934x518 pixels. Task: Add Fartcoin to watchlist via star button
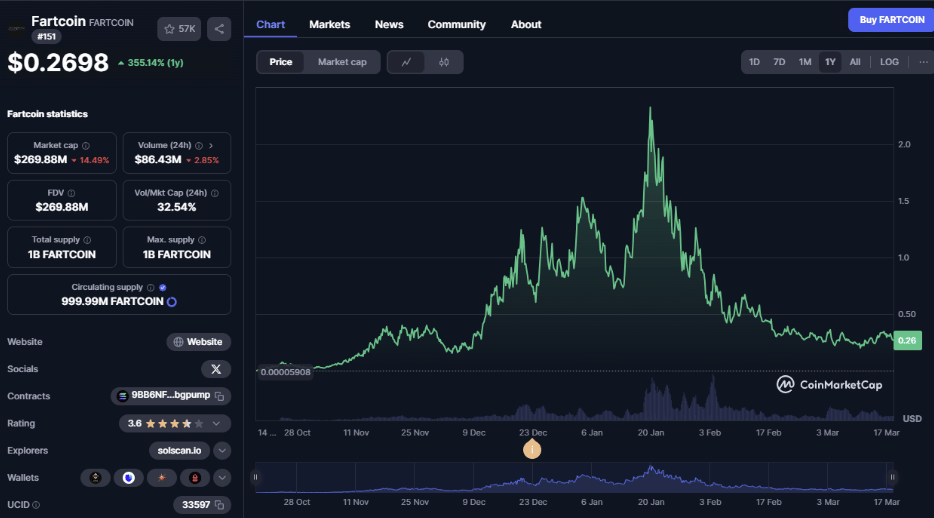click(180, 29)
